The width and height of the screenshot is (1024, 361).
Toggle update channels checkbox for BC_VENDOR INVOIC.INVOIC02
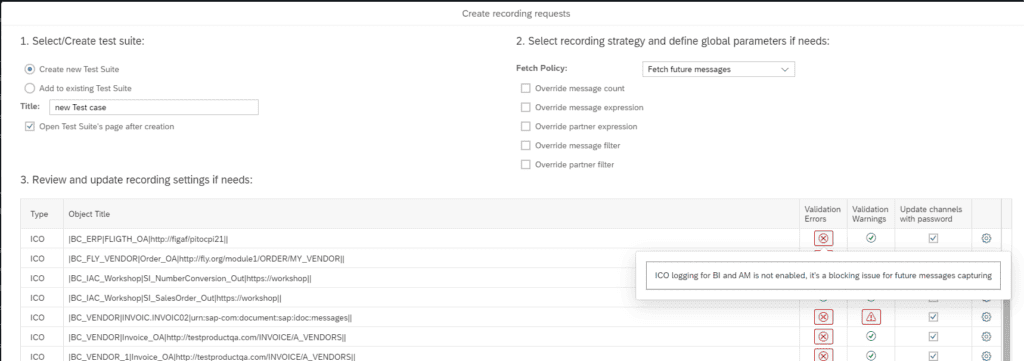tap(933, 317)
